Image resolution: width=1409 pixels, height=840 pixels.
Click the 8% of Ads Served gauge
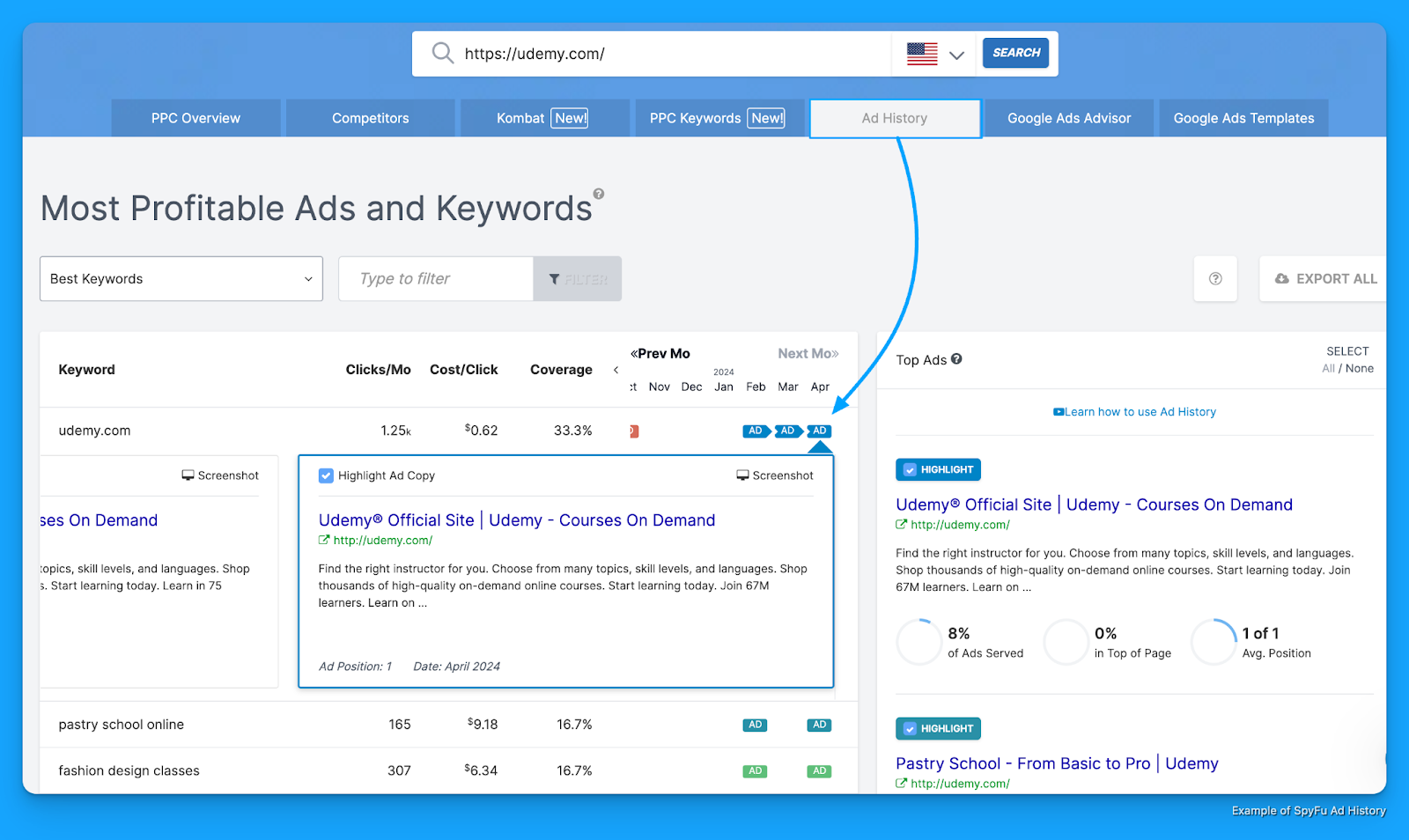pos(919,642)
